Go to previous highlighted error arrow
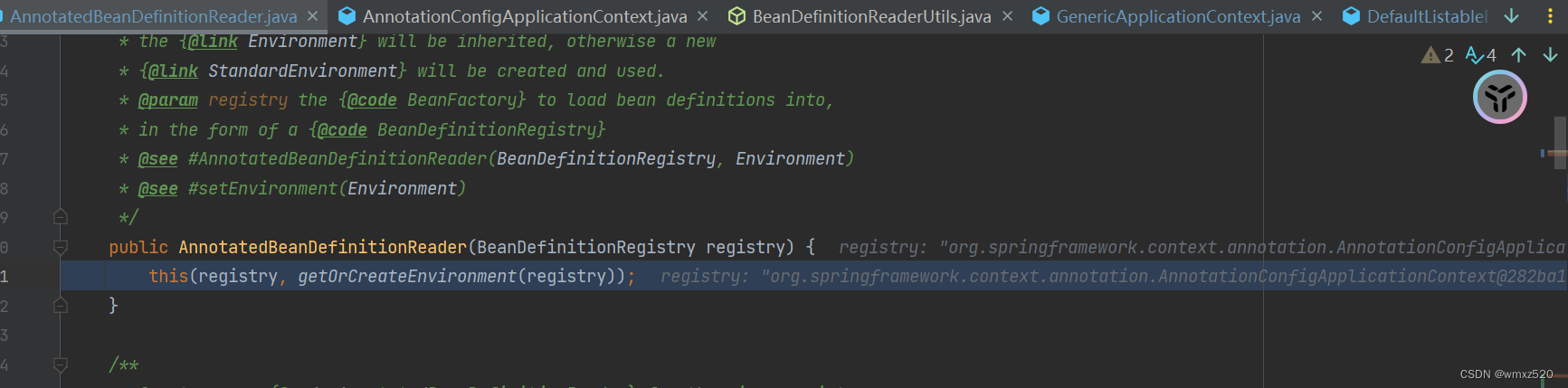This screenshot has height=388, width=1568. tap(1518, 55)
